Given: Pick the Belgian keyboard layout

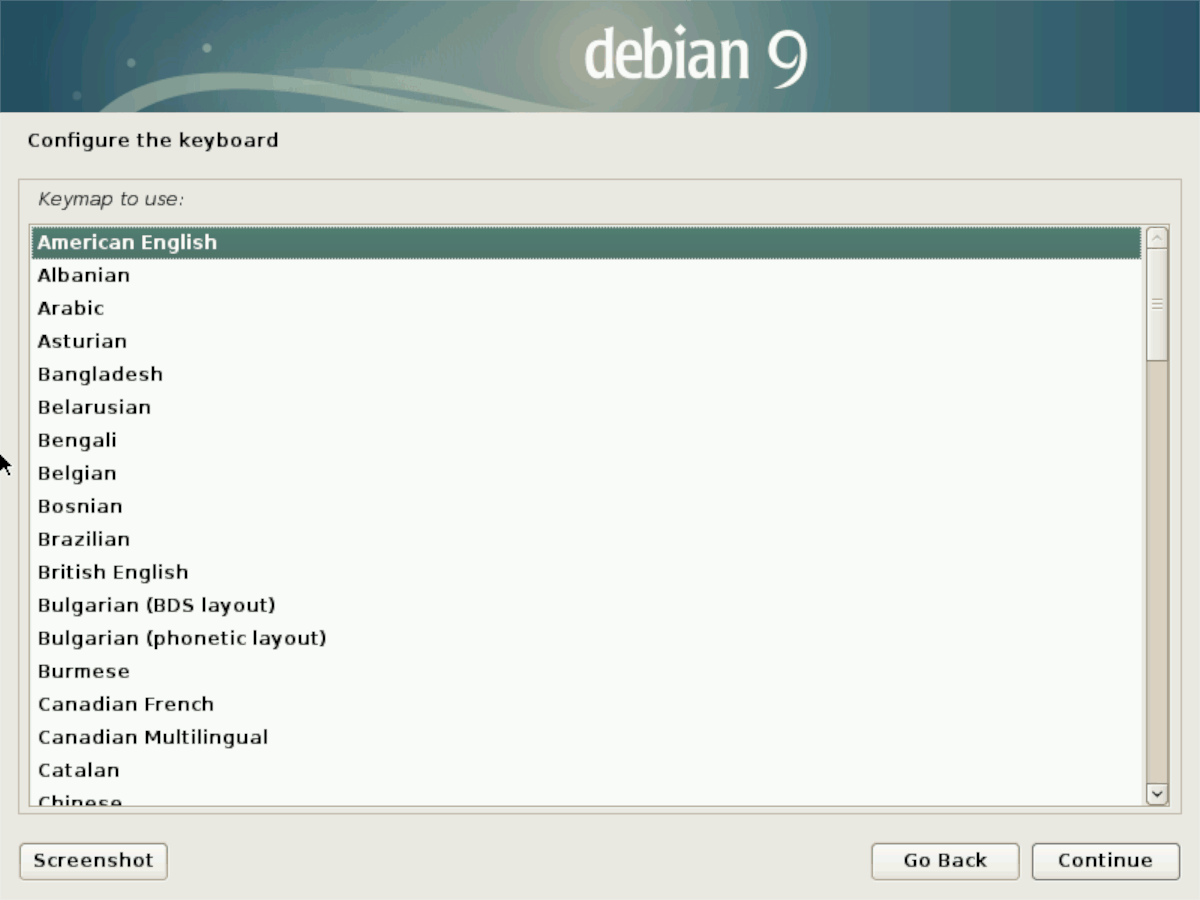Looking at the screenshot, I should 76,473.
